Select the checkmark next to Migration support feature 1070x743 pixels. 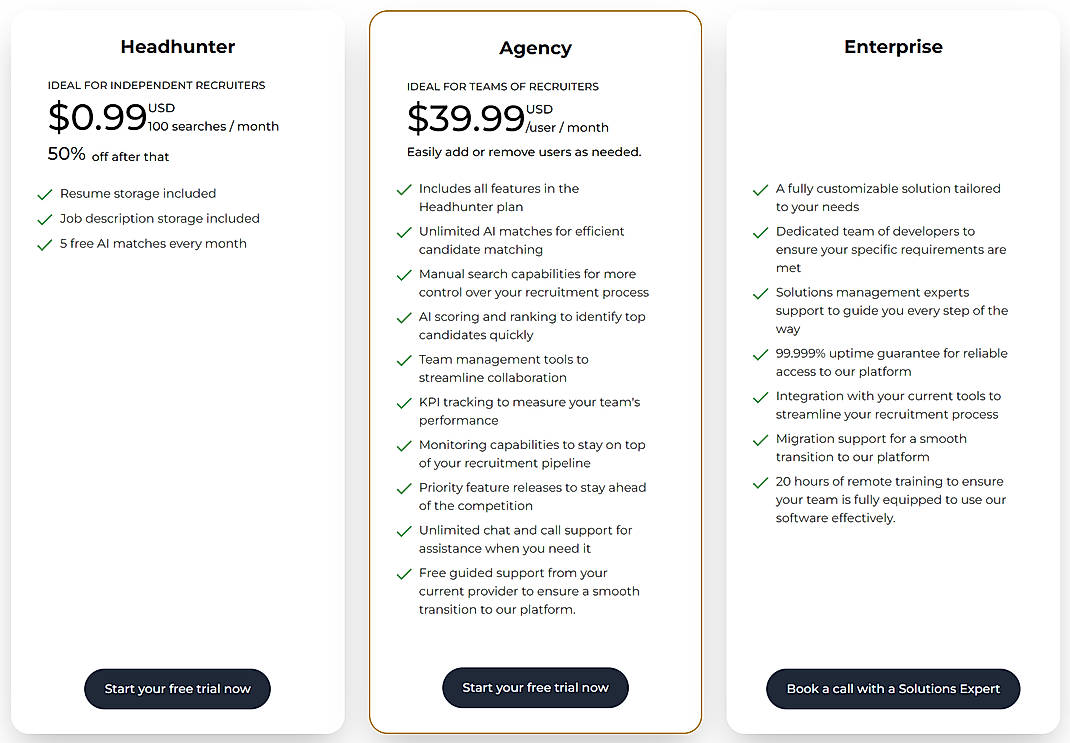(761, 439)
